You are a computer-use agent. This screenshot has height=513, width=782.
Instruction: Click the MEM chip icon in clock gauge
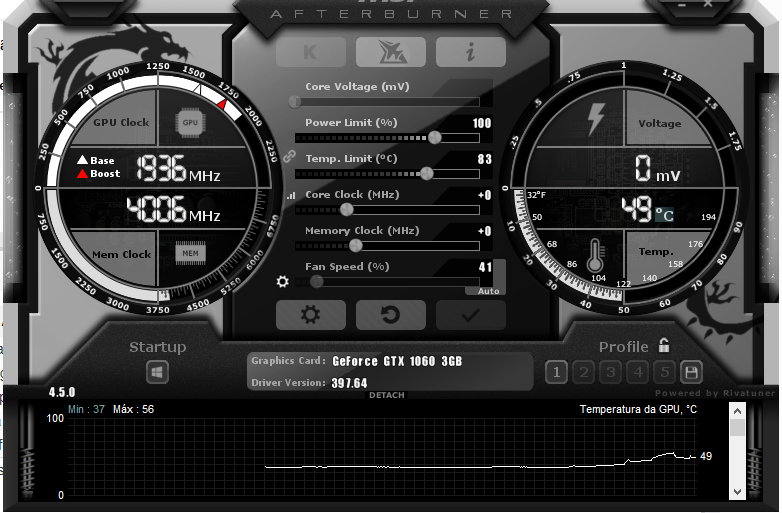190,253
